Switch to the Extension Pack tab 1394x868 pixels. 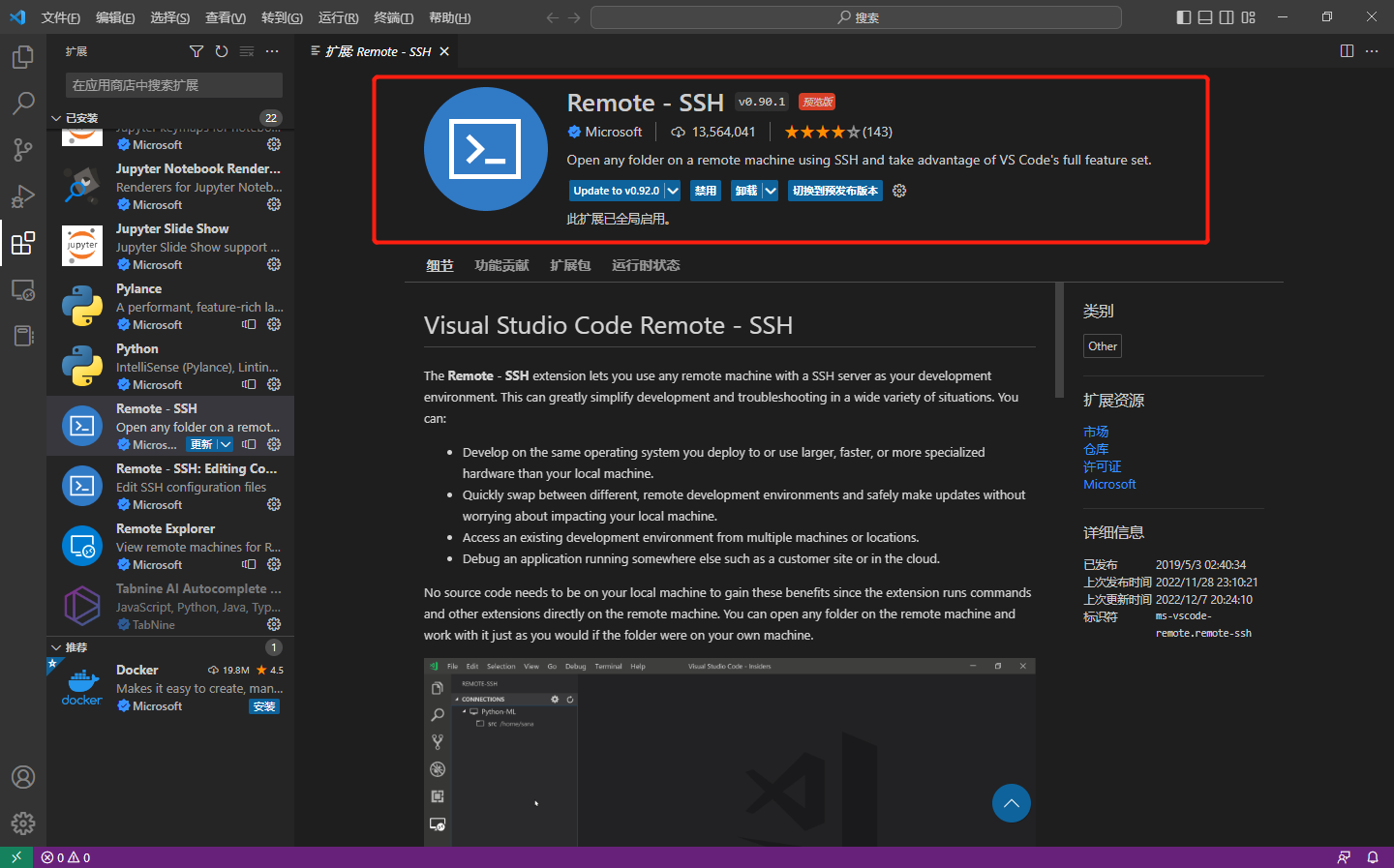[x=570, y=265]
